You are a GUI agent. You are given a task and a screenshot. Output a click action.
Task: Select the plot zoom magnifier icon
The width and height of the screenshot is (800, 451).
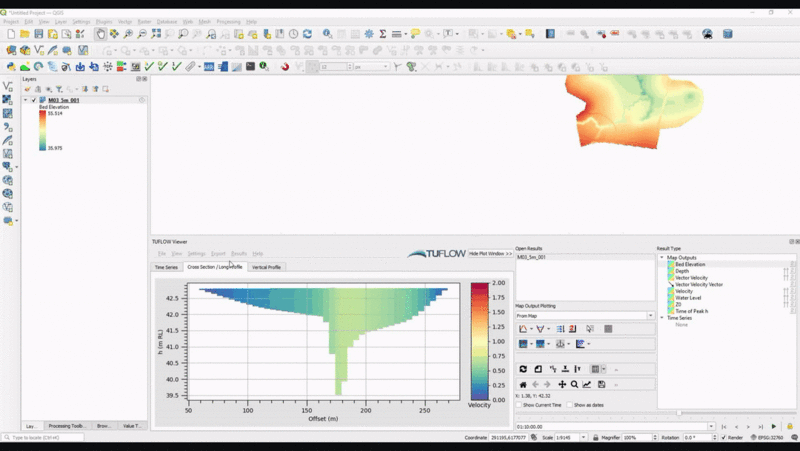[x=574, y=384]
